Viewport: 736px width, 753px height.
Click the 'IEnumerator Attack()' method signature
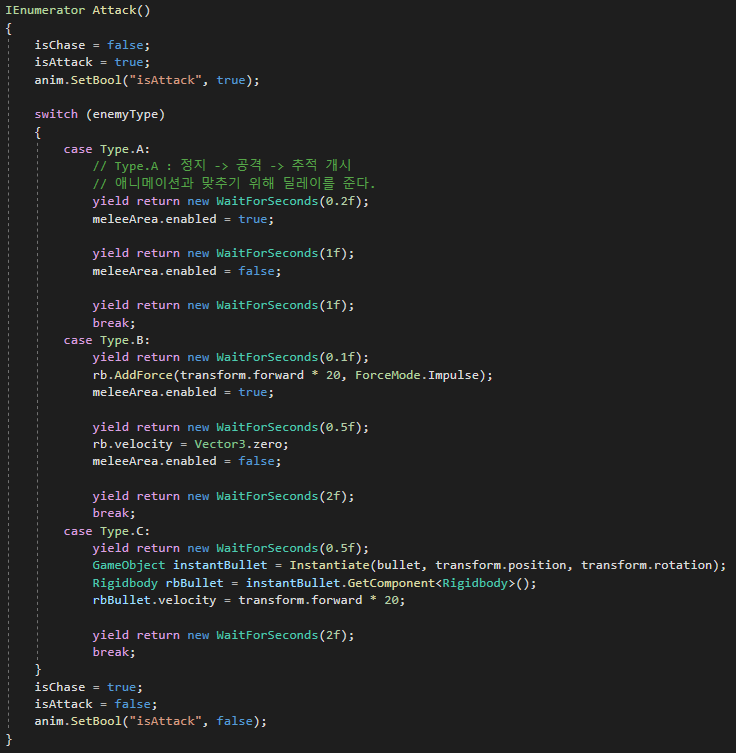click(78, 10)
